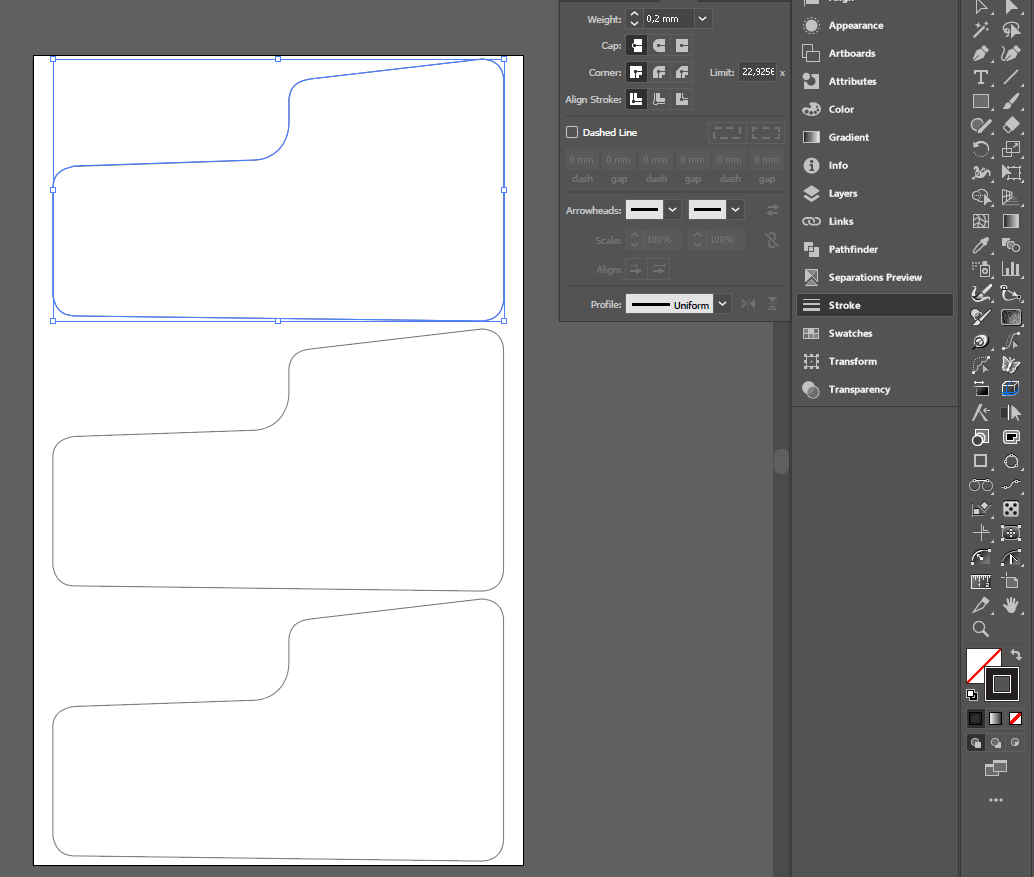
Task: Click the Edit Toolbar three-dots button
Action: (x=996, y=800)
